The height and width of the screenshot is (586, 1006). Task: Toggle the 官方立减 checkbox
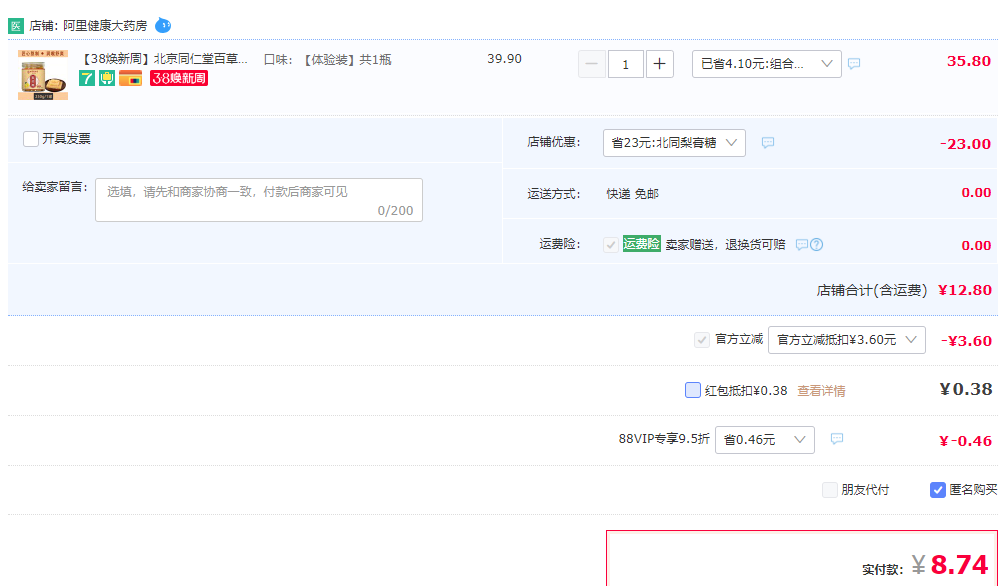pyautogui.click(x=702, y=340)
